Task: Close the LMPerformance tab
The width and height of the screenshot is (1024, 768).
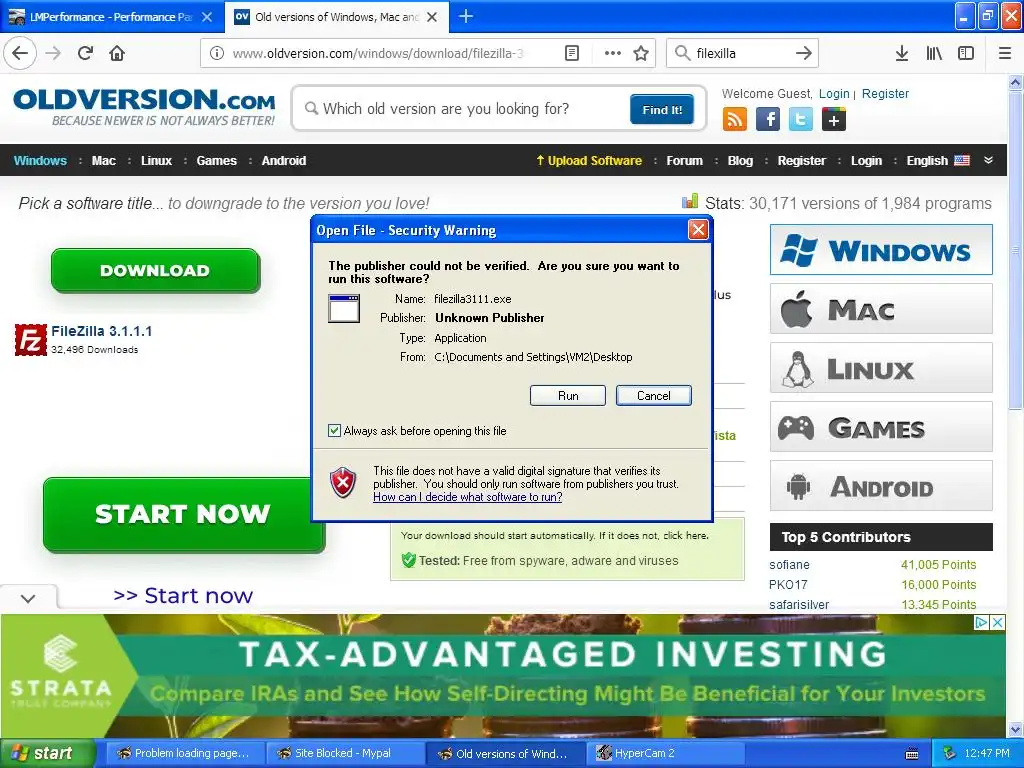Action: 207,17
